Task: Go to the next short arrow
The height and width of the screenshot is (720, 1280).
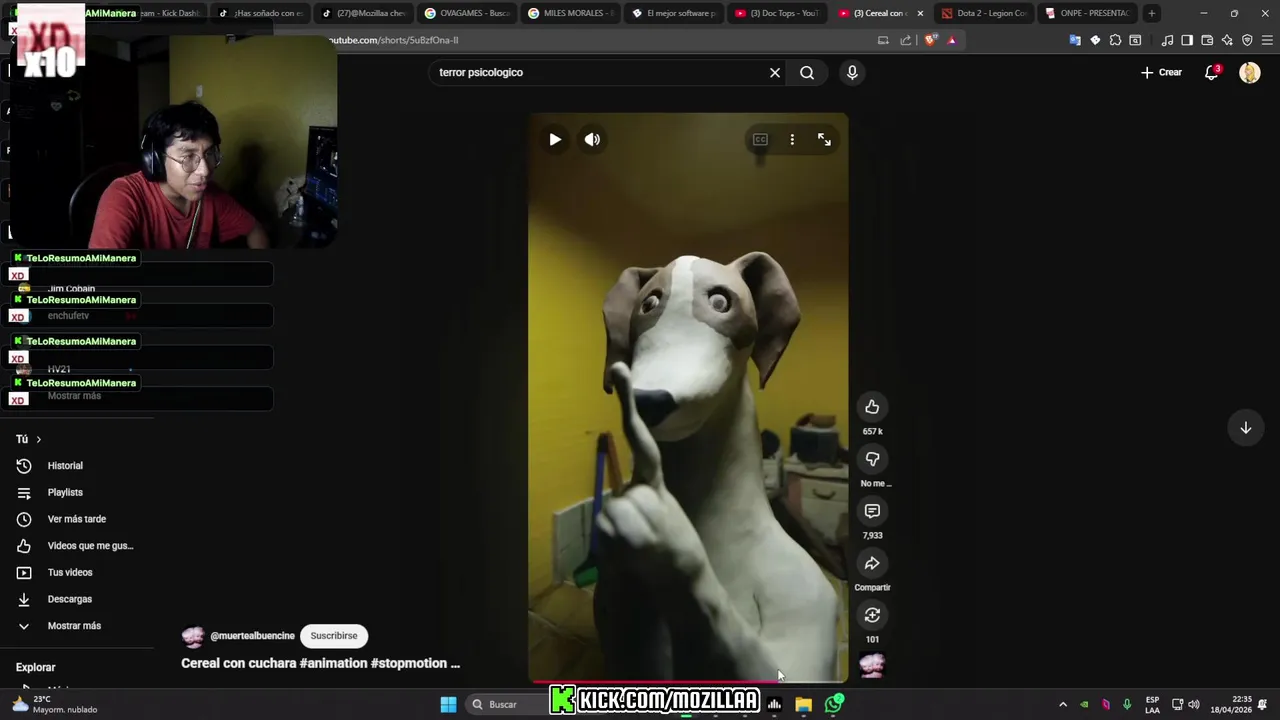Action: 1245,428
